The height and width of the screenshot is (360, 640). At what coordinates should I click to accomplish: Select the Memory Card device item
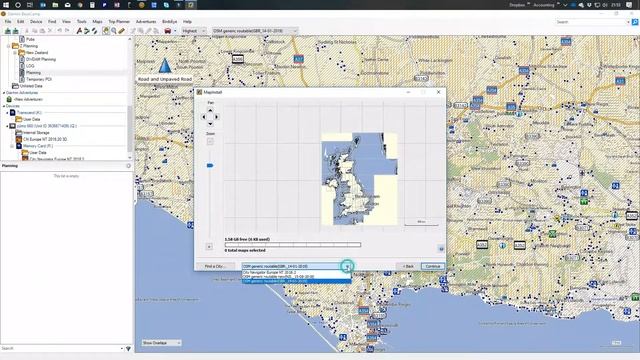point(38,146)
